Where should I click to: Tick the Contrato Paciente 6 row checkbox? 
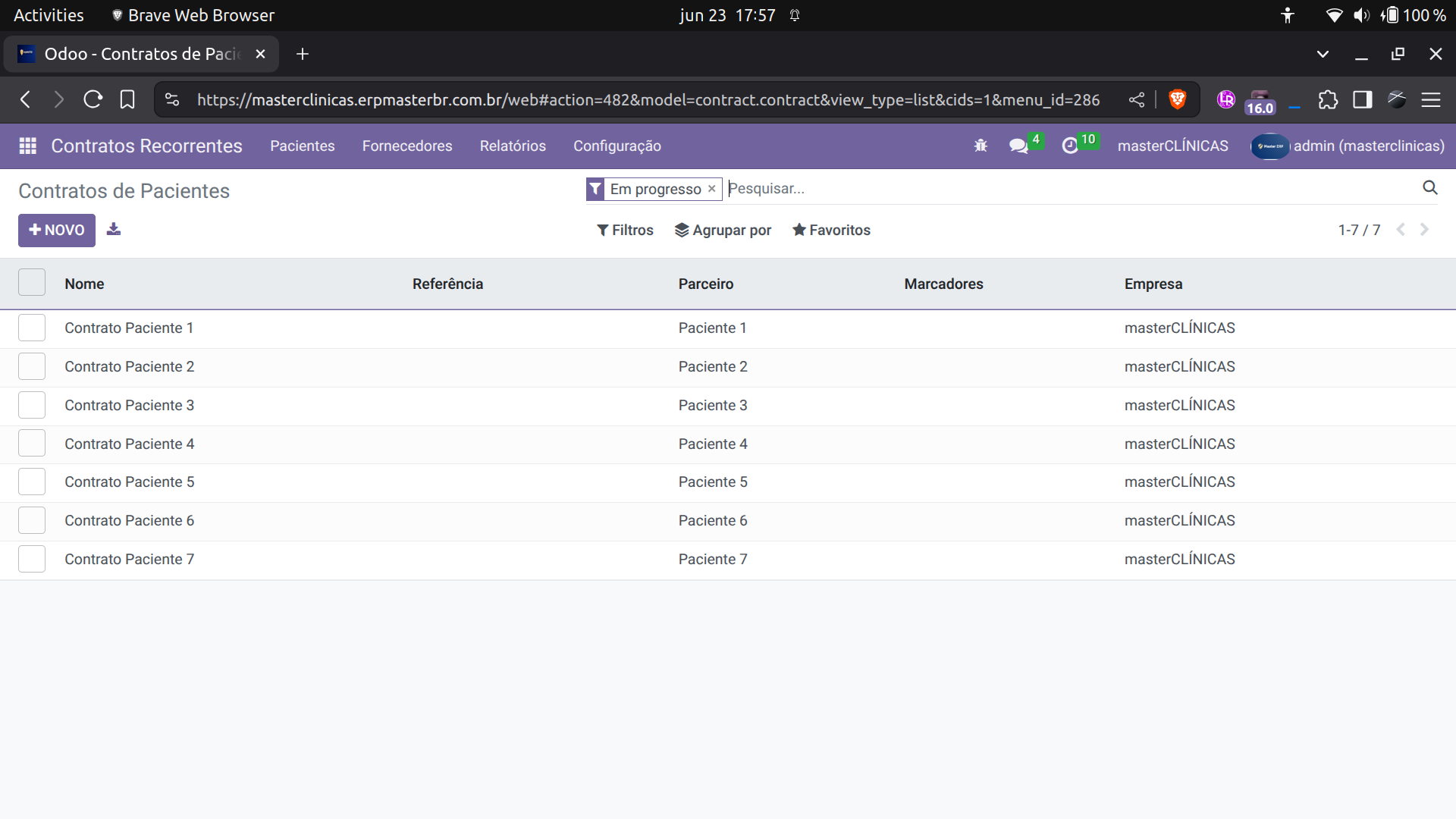pyautogui.click(x=32, y=520)
